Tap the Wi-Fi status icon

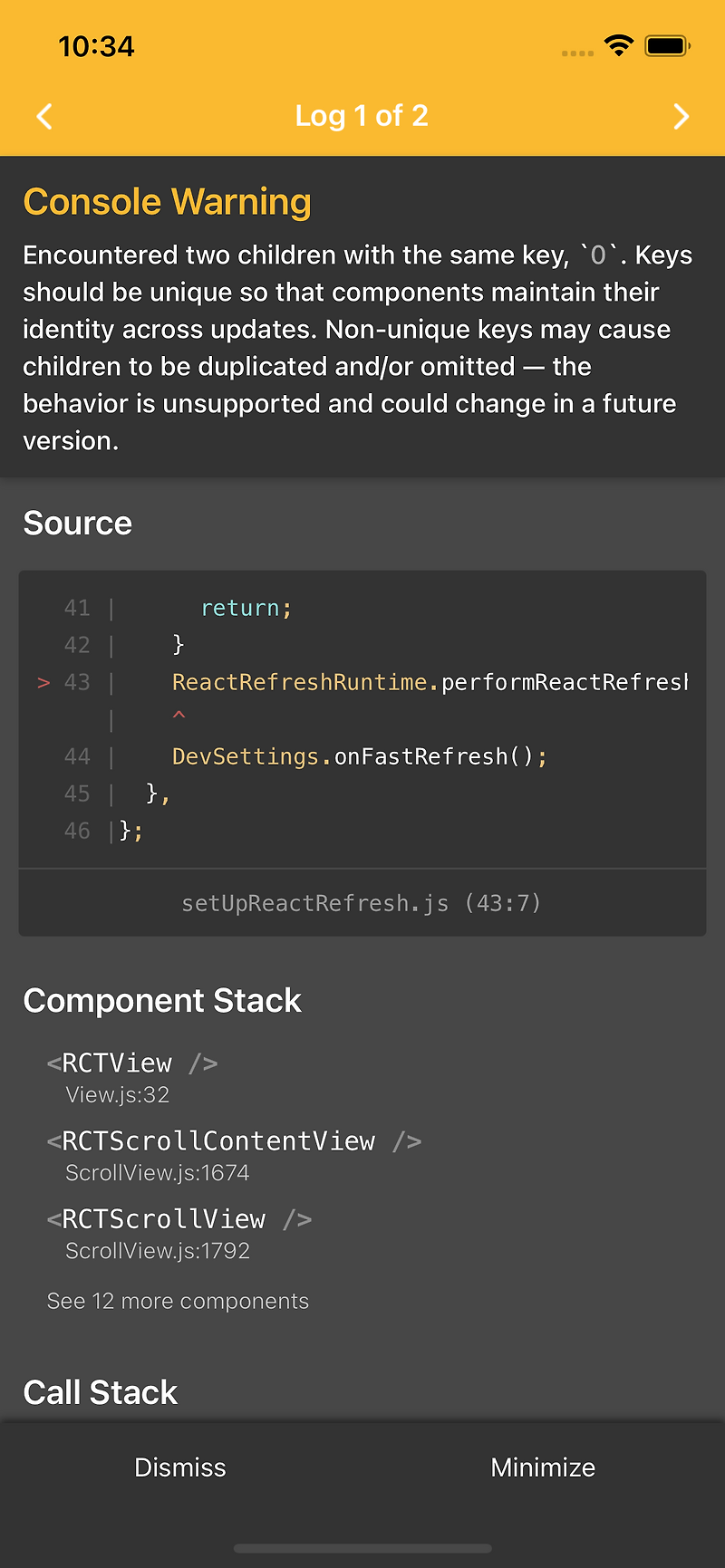click(x=619, y=46)
